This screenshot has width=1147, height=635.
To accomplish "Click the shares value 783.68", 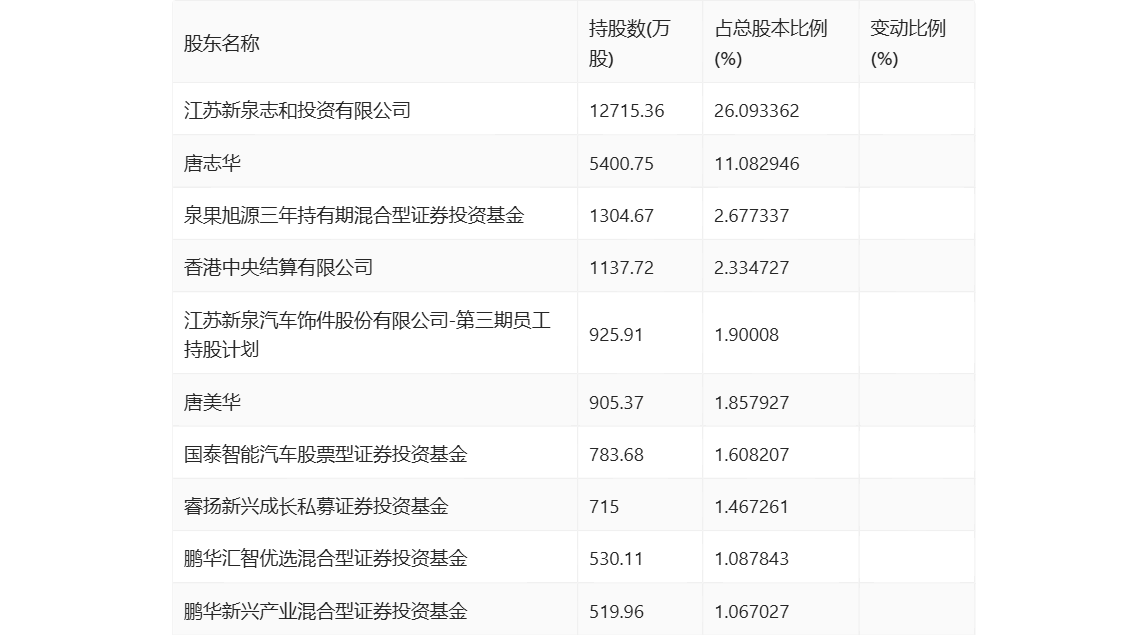I will (616, 455).
